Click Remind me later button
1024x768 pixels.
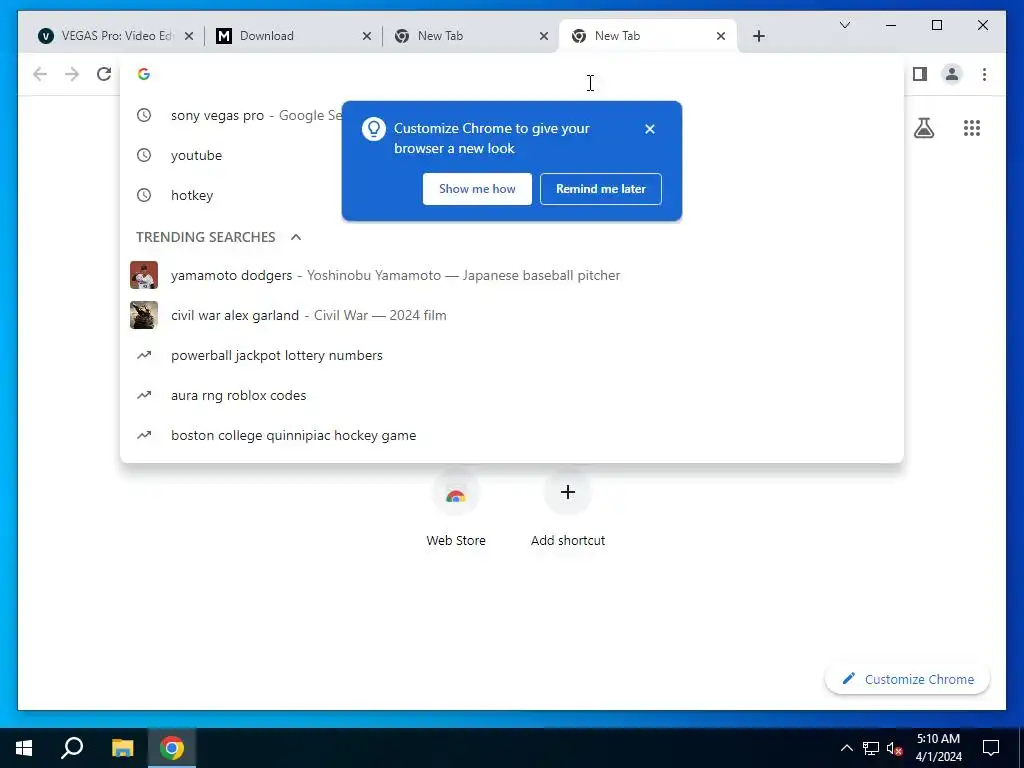click(601, 189)
